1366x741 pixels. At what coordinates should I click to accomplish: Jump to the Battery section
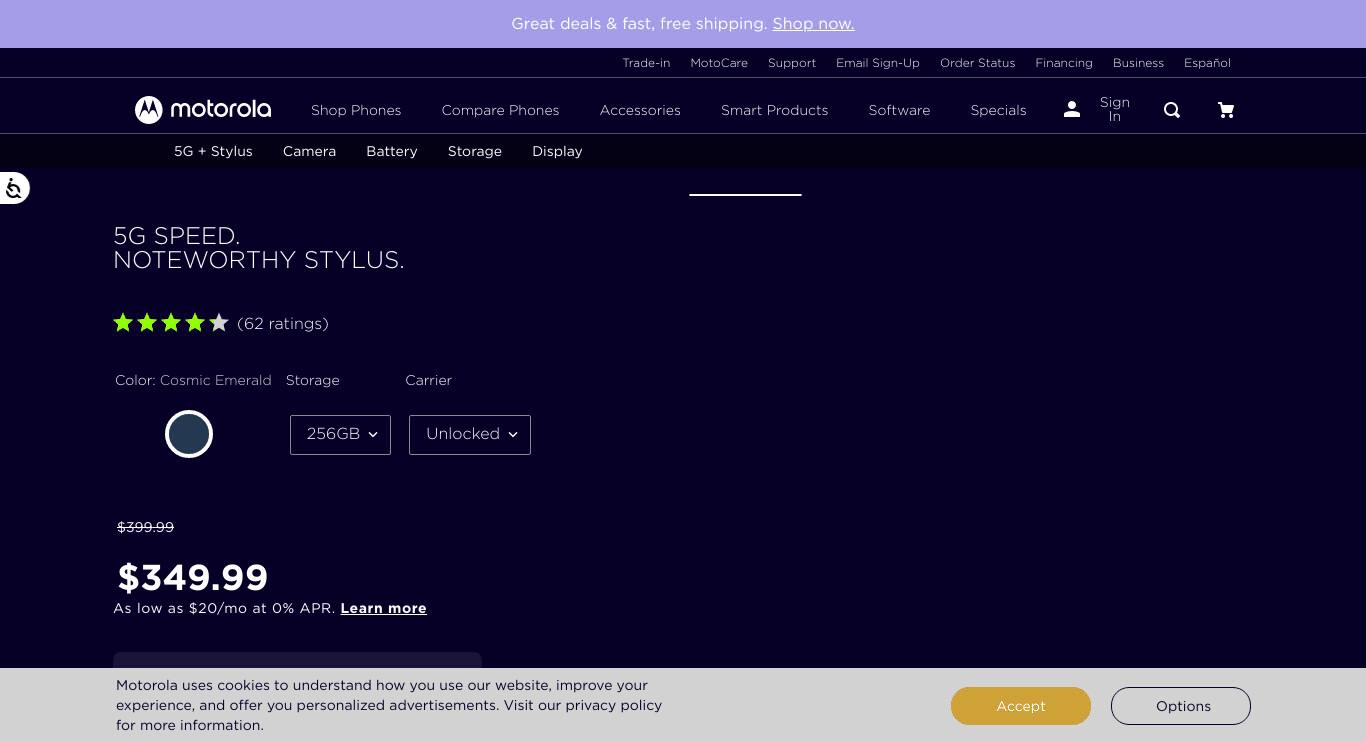click(392, 151)
